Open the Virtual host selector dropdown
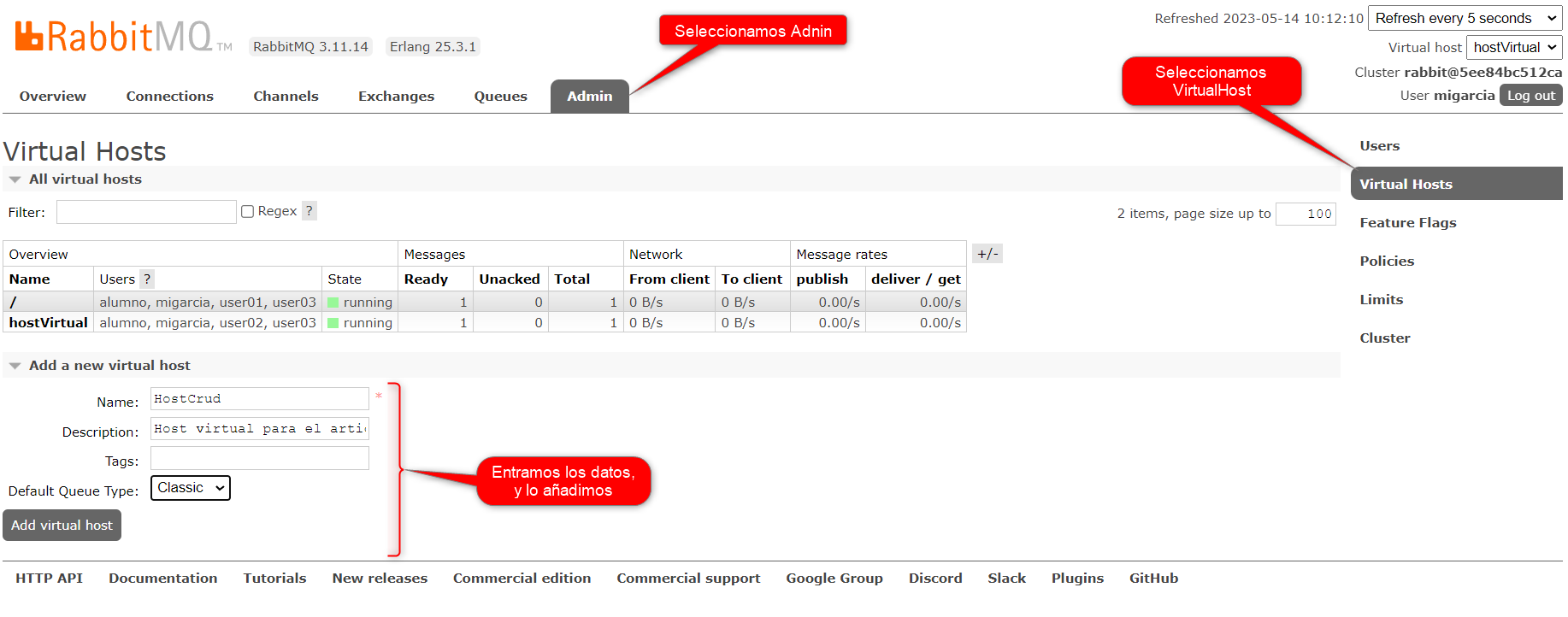 tap(1513, 47)
